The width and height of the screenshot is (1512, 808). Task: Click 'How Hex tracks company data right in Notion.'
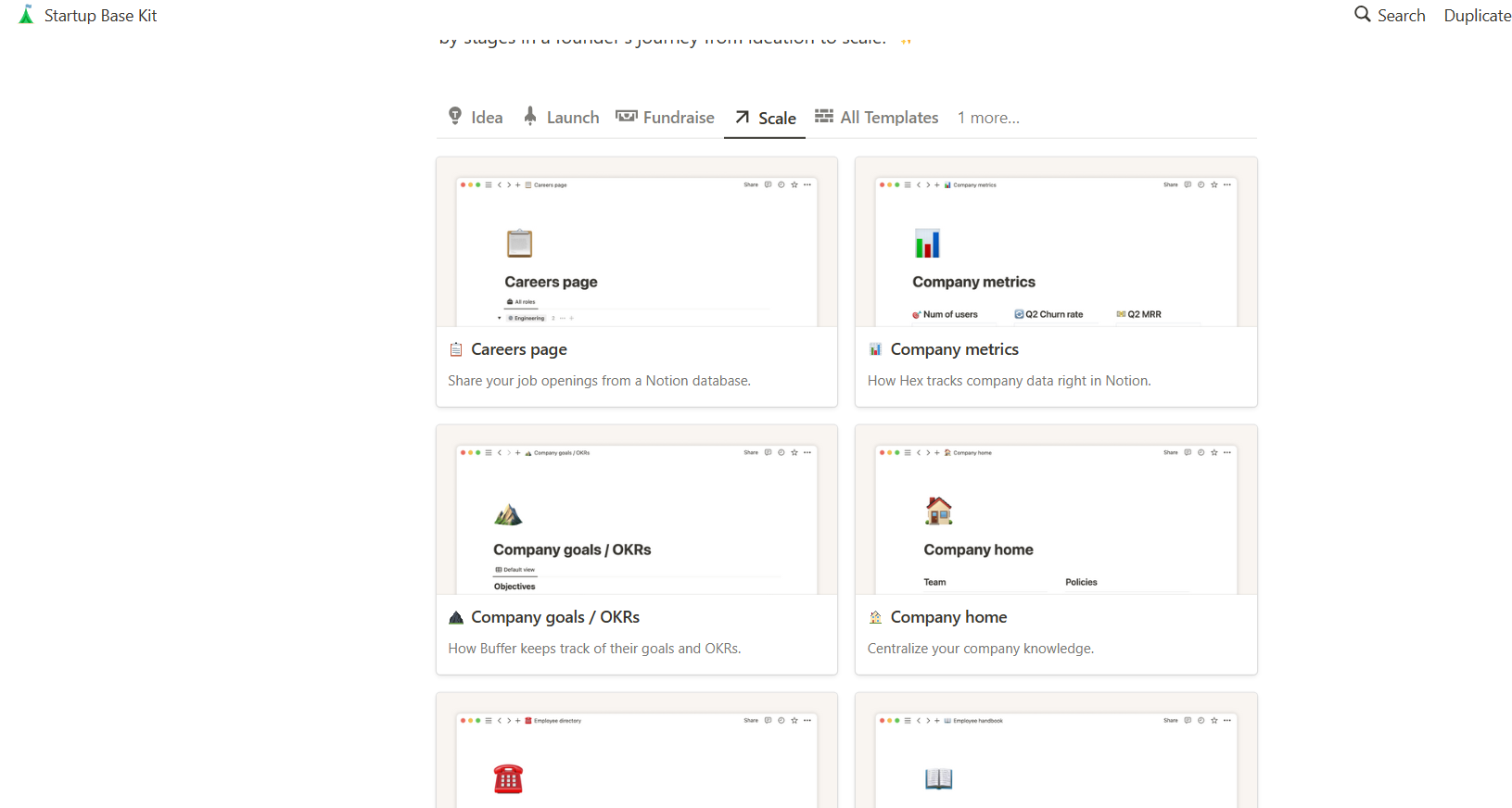click(x=1009, y=381)
